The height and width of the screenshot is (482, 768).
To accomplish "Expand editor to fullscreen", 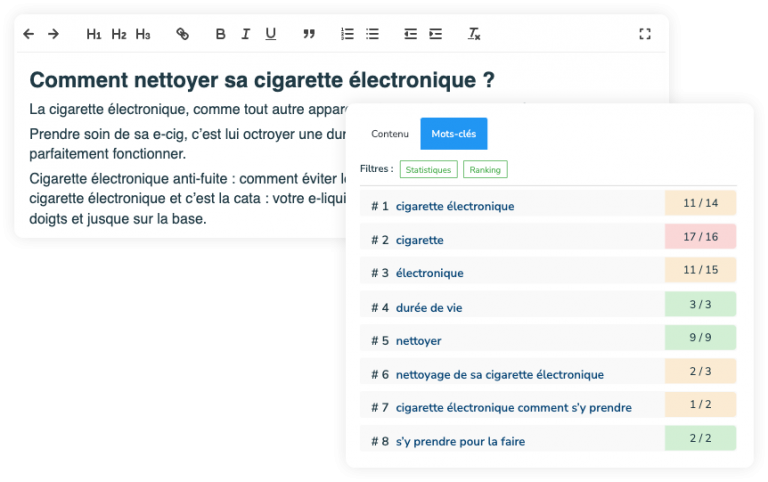I will (645, 34).
